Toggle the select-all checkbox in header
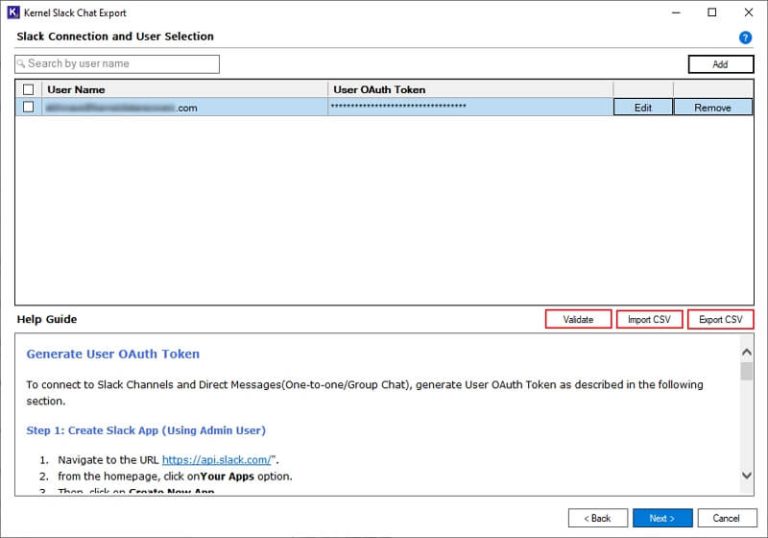The width and height of the screenshot is (768, 538). [x=28, y=90]
